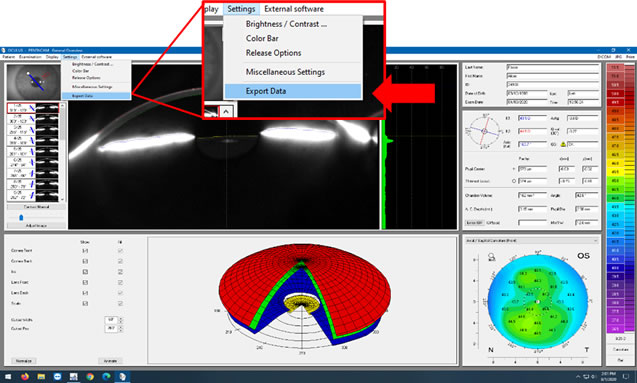Click the Animate button

pos(110,361)
